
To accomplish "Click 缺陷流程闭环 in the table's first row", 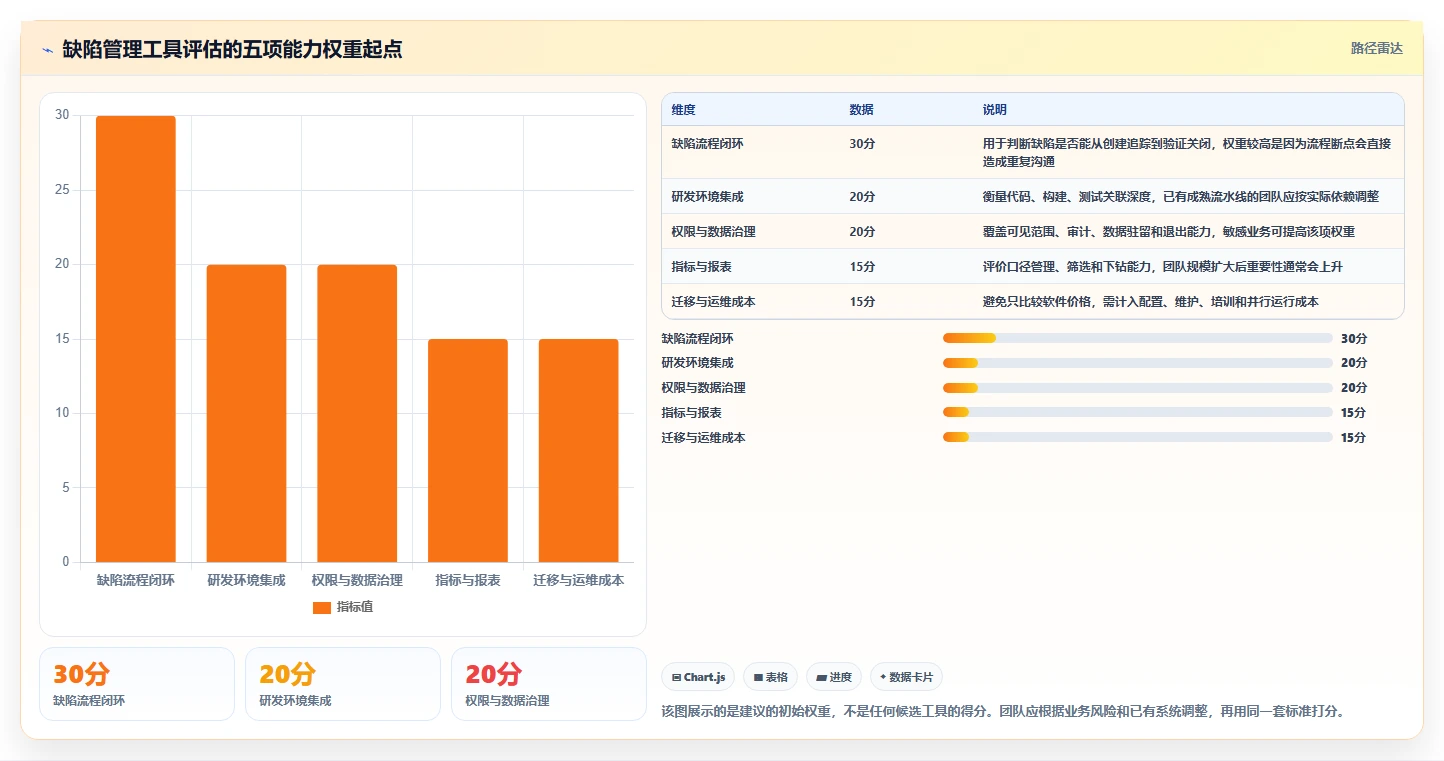I will click(x=708, y=143).
